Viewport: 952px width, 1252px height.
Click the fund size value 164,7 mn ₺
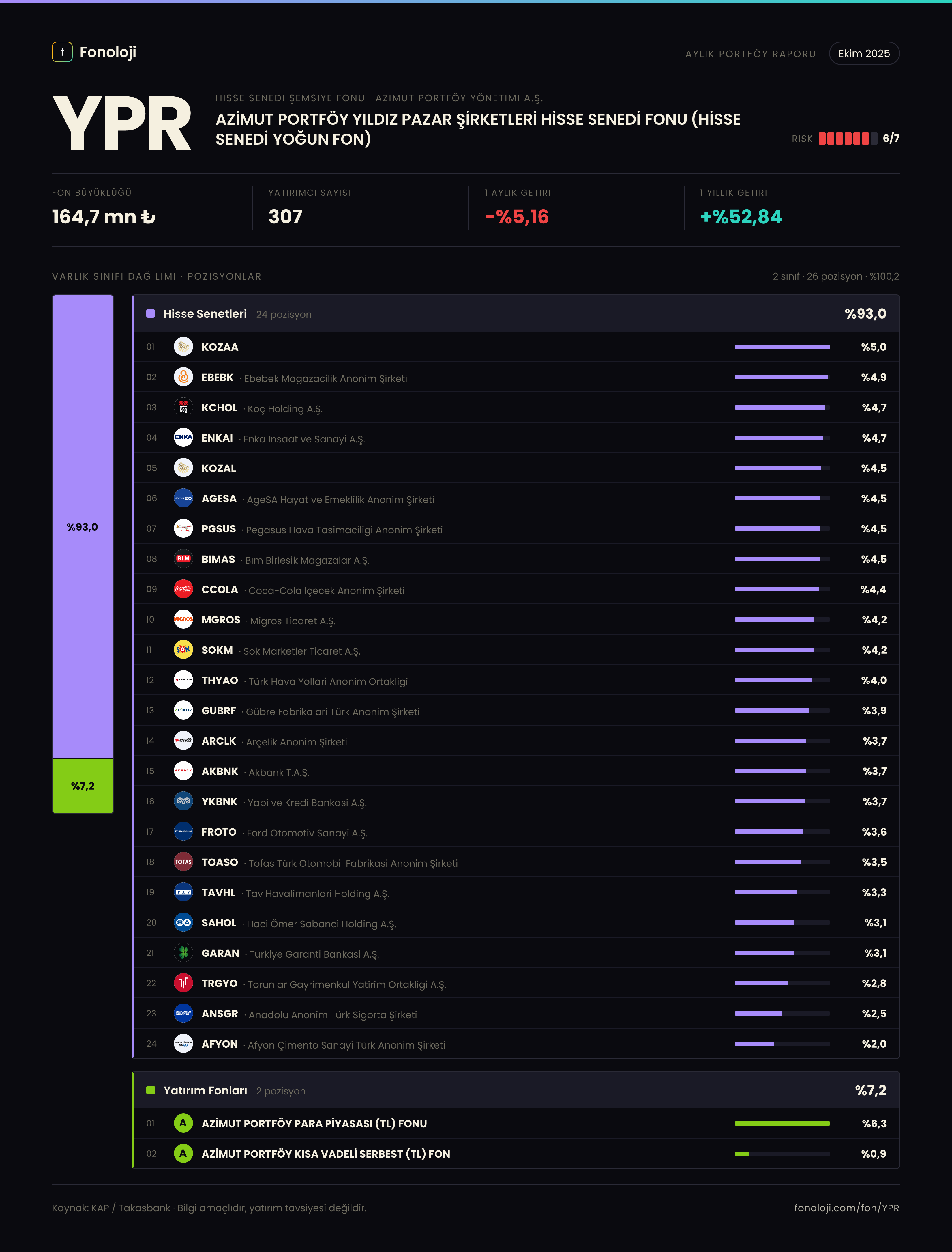(104, 216)
